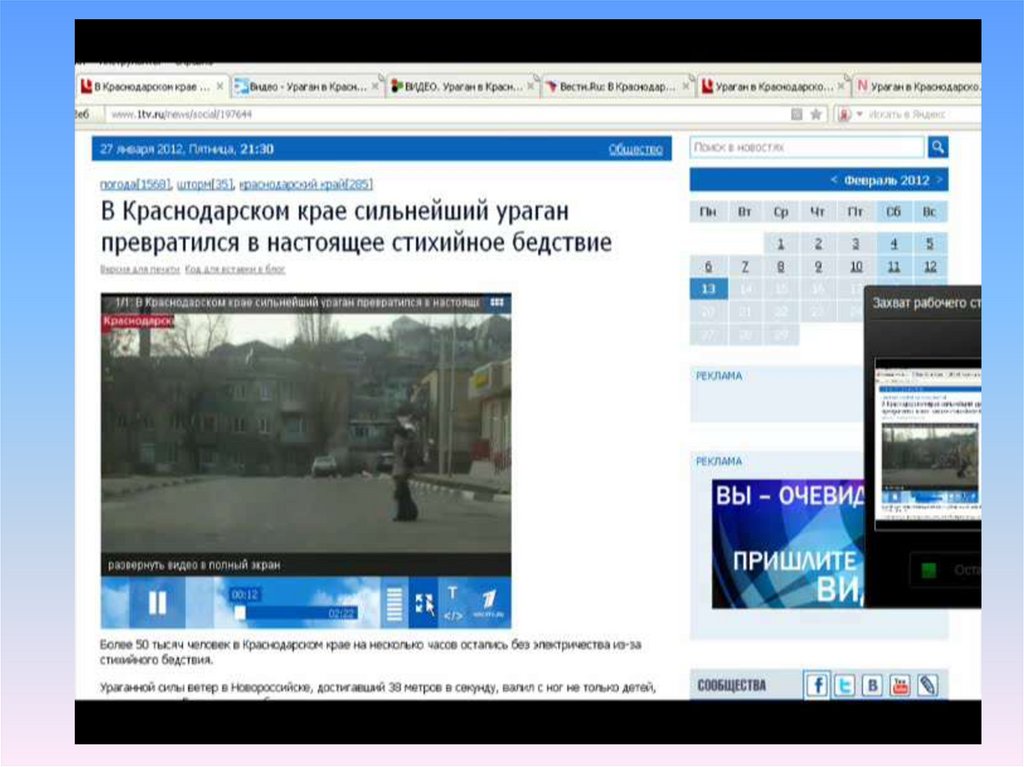This screenshot has height=767, width=1024.
Task: Select February 10 in calendar
Action: (x=856, y=267)
